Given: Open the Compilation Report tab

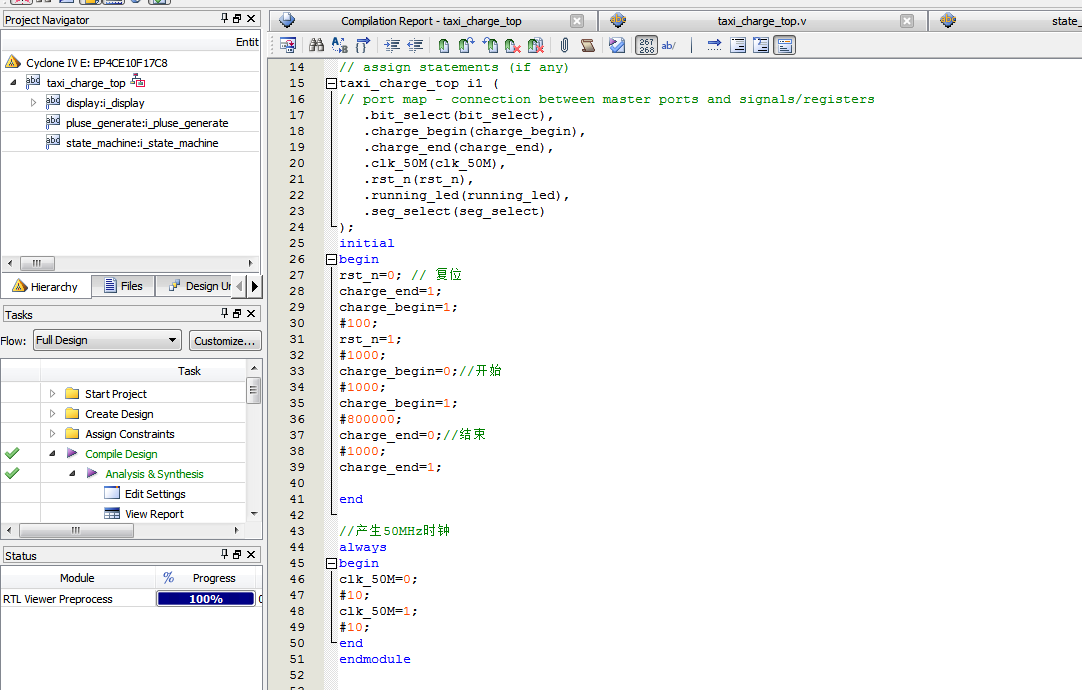Looking at the screenshot, I should pos(430,21).
